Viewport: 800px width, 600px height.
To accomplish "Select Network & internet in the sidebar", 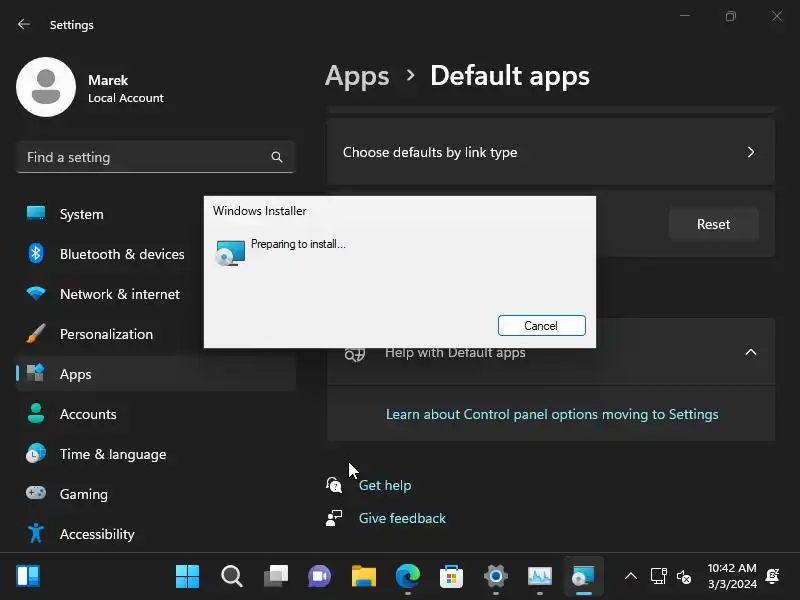I will (156, 294).
